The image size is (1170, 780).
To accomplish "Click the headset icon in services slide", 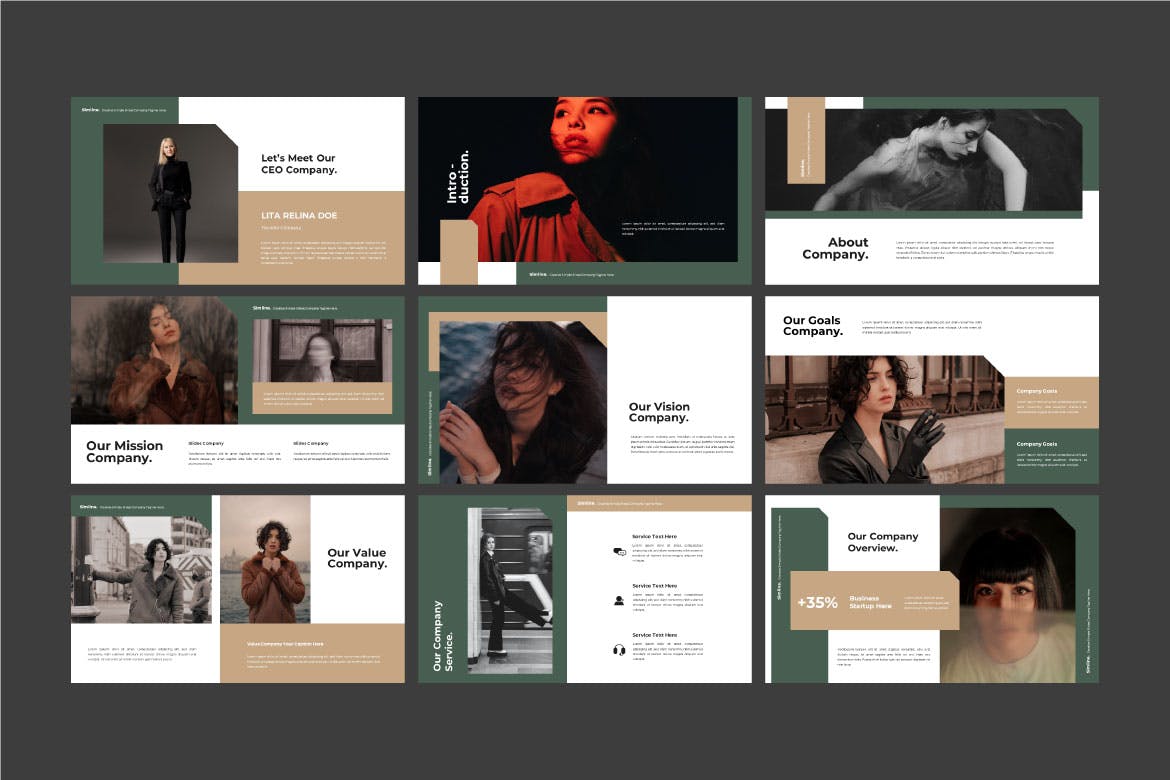I will pos(619,650).
